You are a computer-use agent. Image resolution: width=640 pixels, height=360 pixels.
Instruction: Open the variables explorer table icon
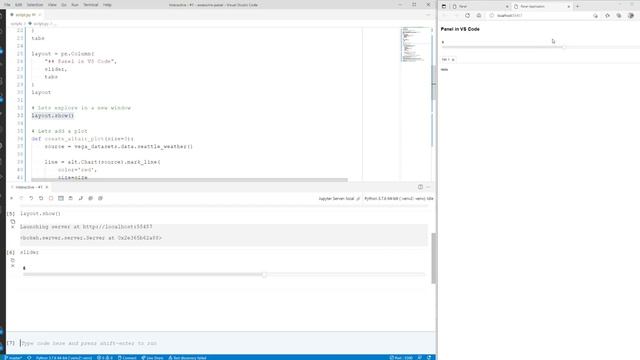tap(61, 198)
